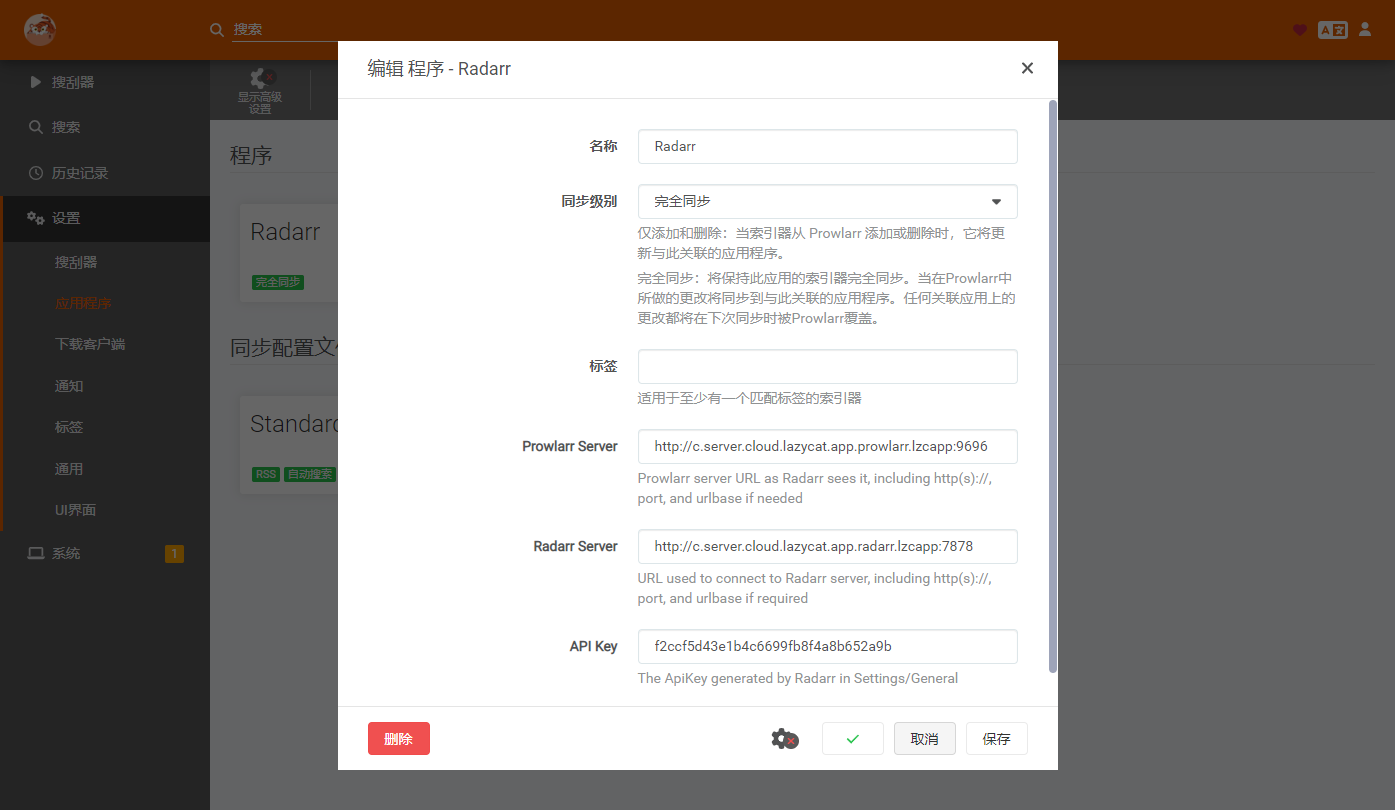
Task: Click the 完全同步 green badge
Action: point(277,283)
